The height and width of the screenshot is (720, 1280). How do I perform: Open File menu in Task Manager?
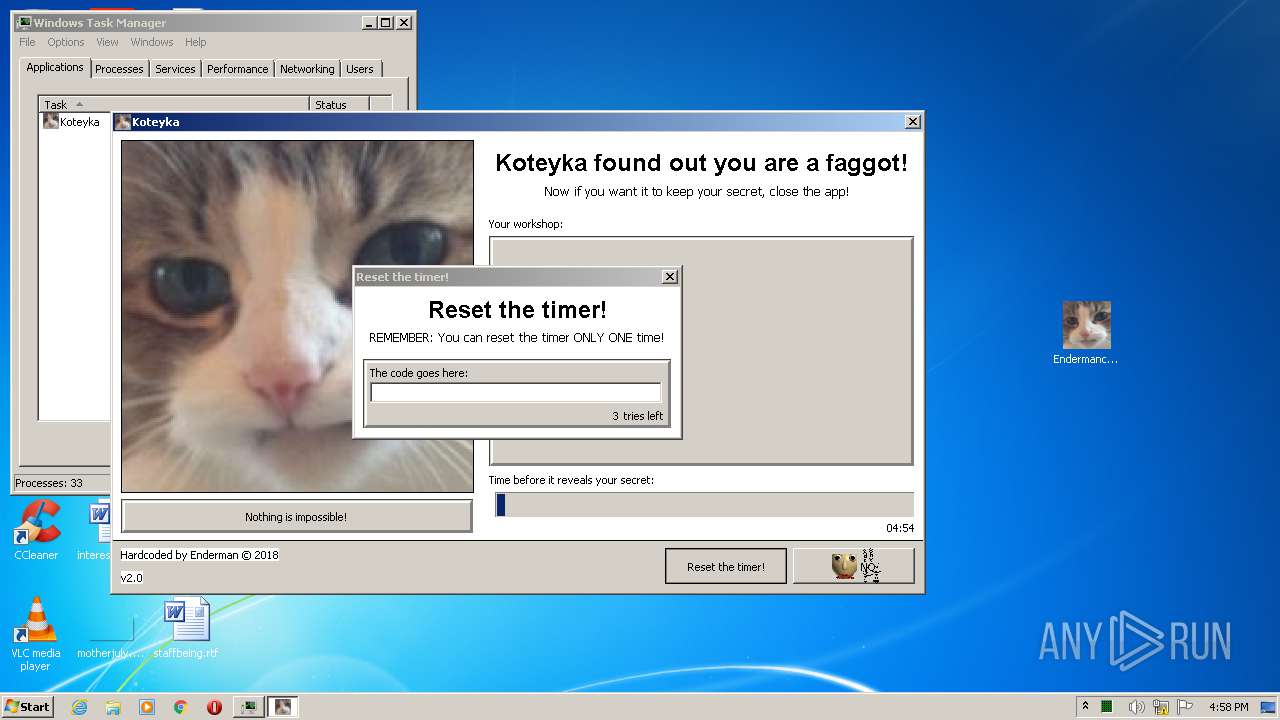click(x=27, y=42)
